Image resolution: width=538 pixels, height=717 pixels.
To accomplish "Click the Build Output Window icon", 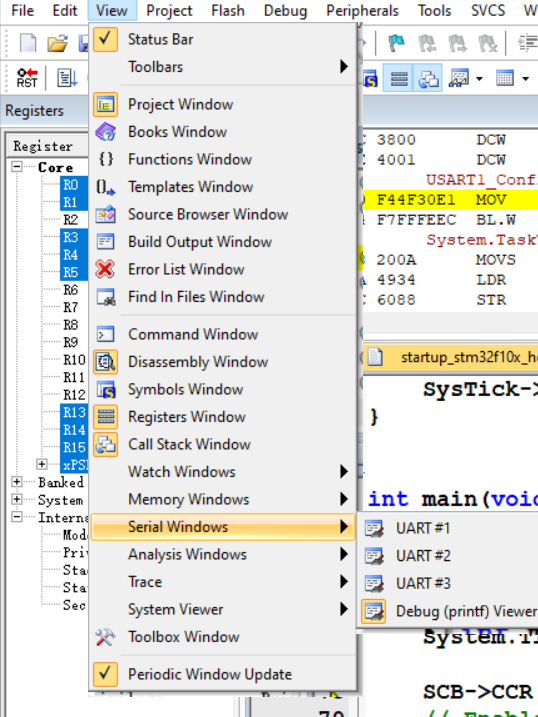I will pyautogui.click(x=106, y=242).
